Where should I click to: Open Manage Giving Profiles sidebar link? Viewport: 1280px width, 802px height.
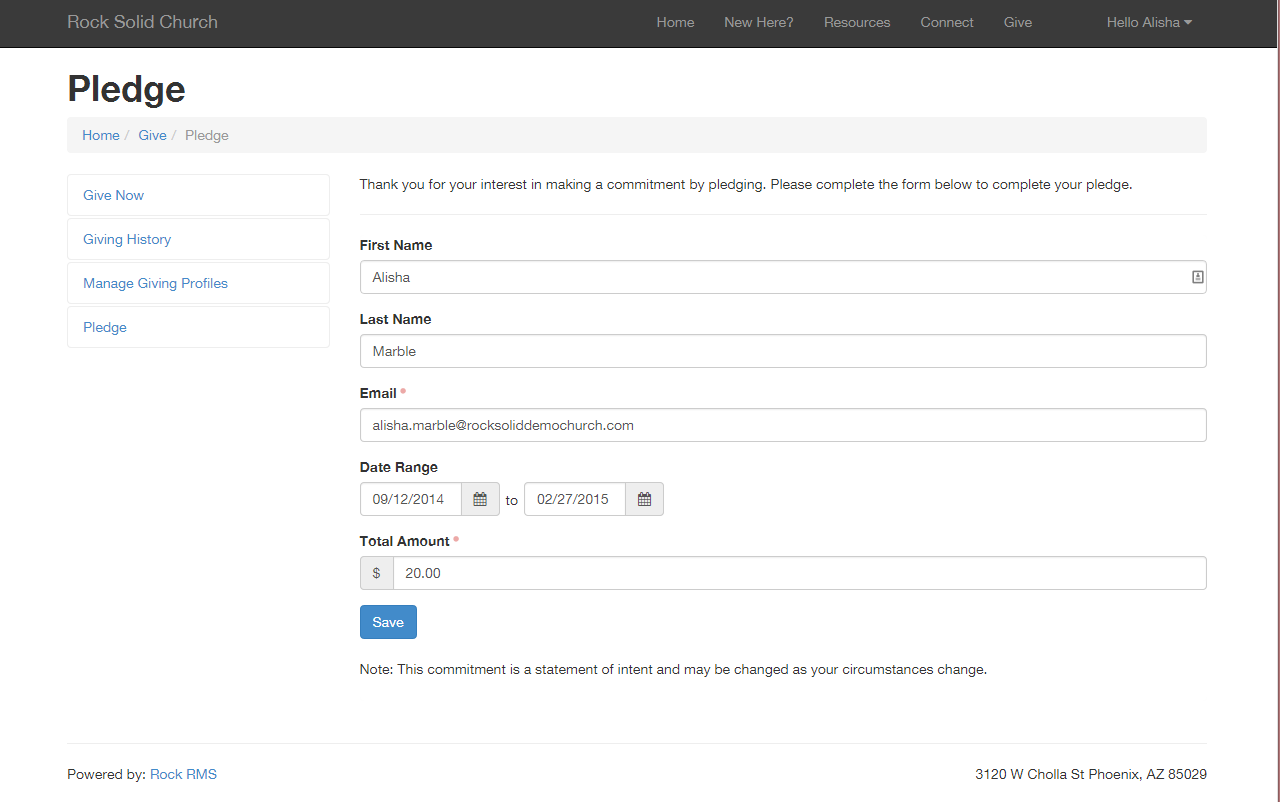click(155, 283)
